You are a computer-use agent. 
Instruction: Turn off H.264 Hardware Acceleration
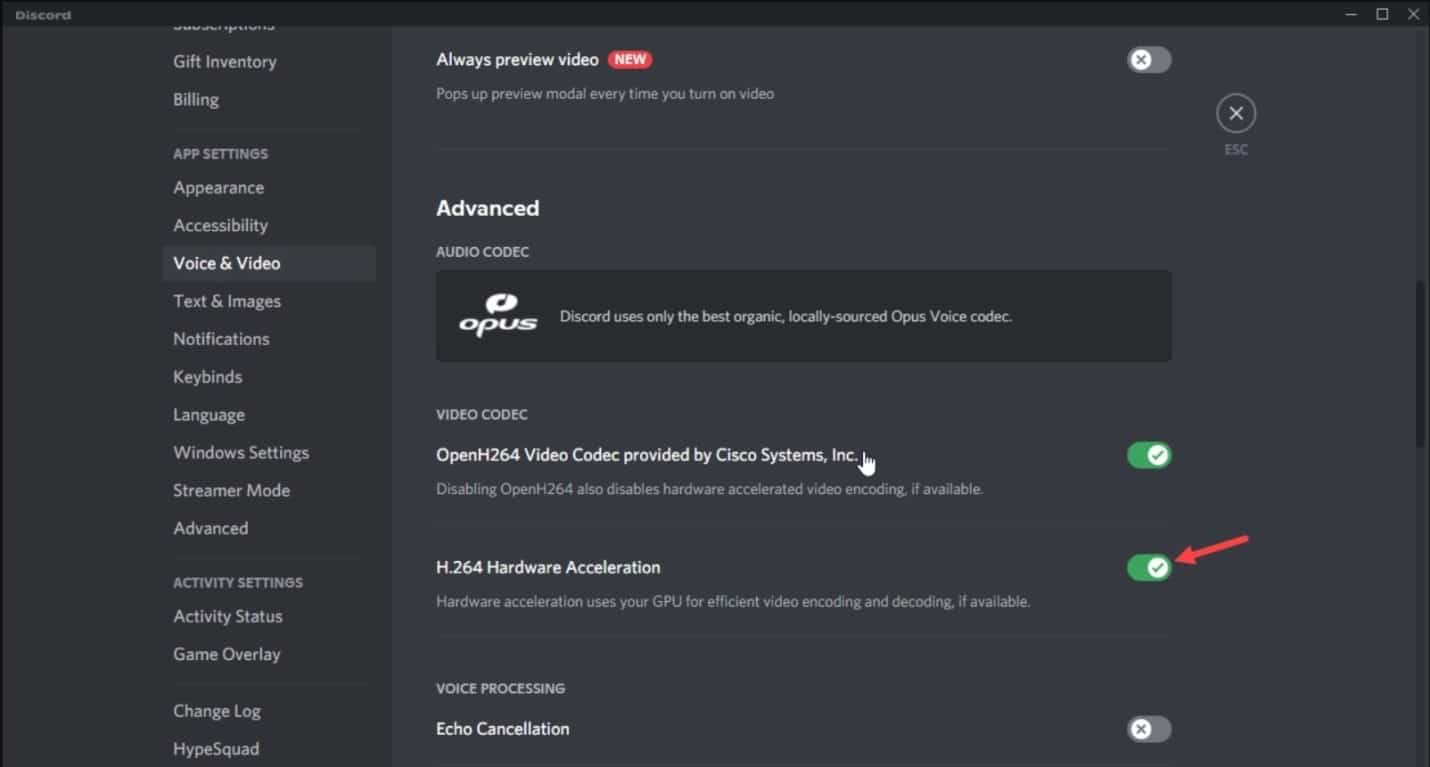[1148, 568]
